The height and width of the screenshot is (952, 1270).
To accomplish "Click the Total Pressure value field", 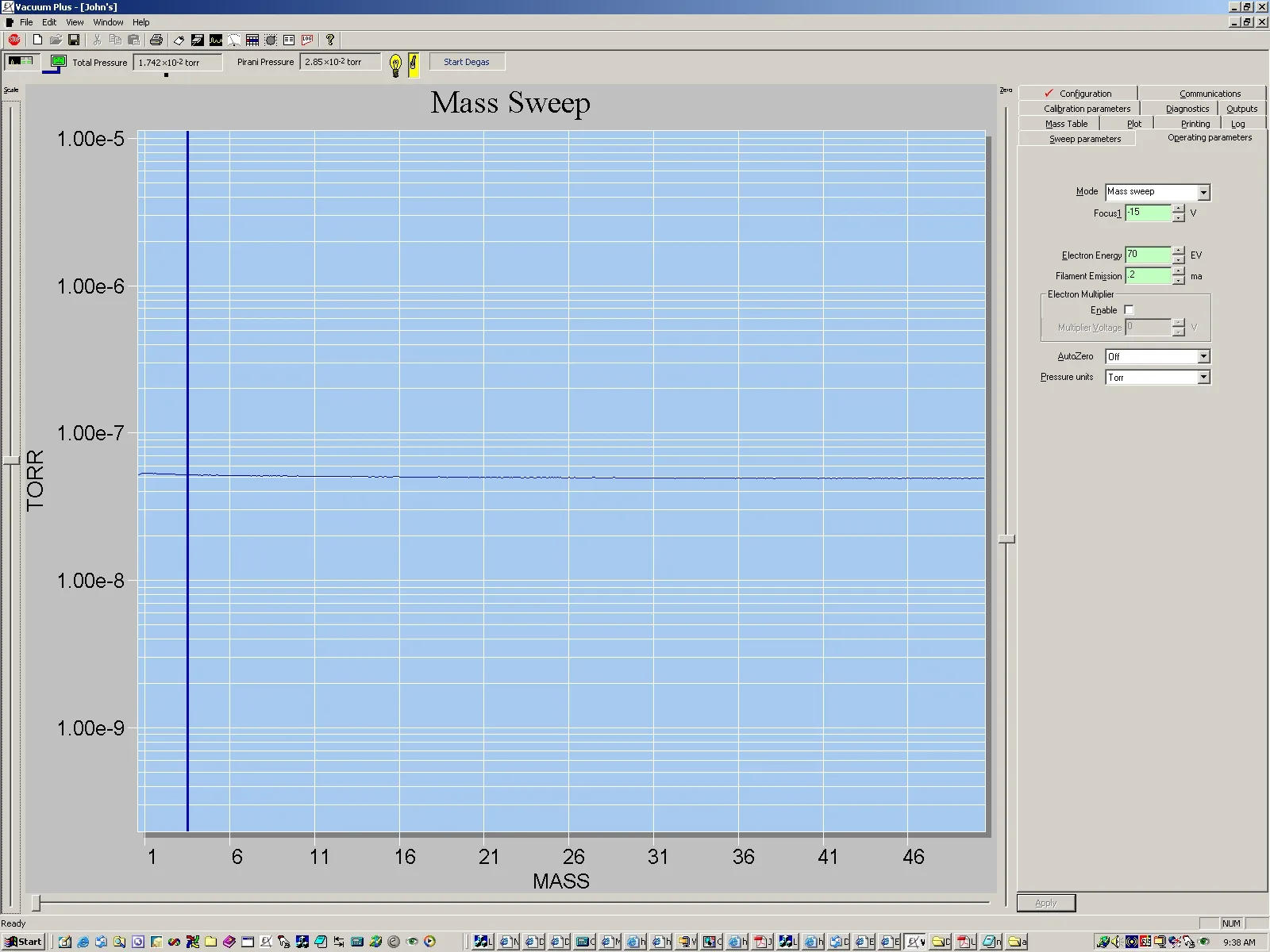I will point(178,63).
